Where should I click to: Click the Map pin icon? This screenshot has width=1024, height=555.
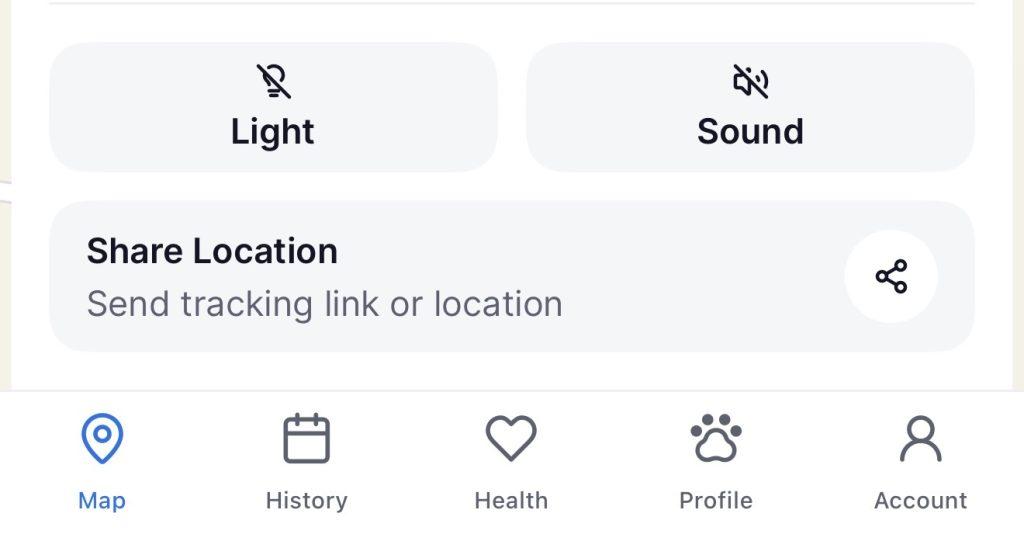[102, 440]
